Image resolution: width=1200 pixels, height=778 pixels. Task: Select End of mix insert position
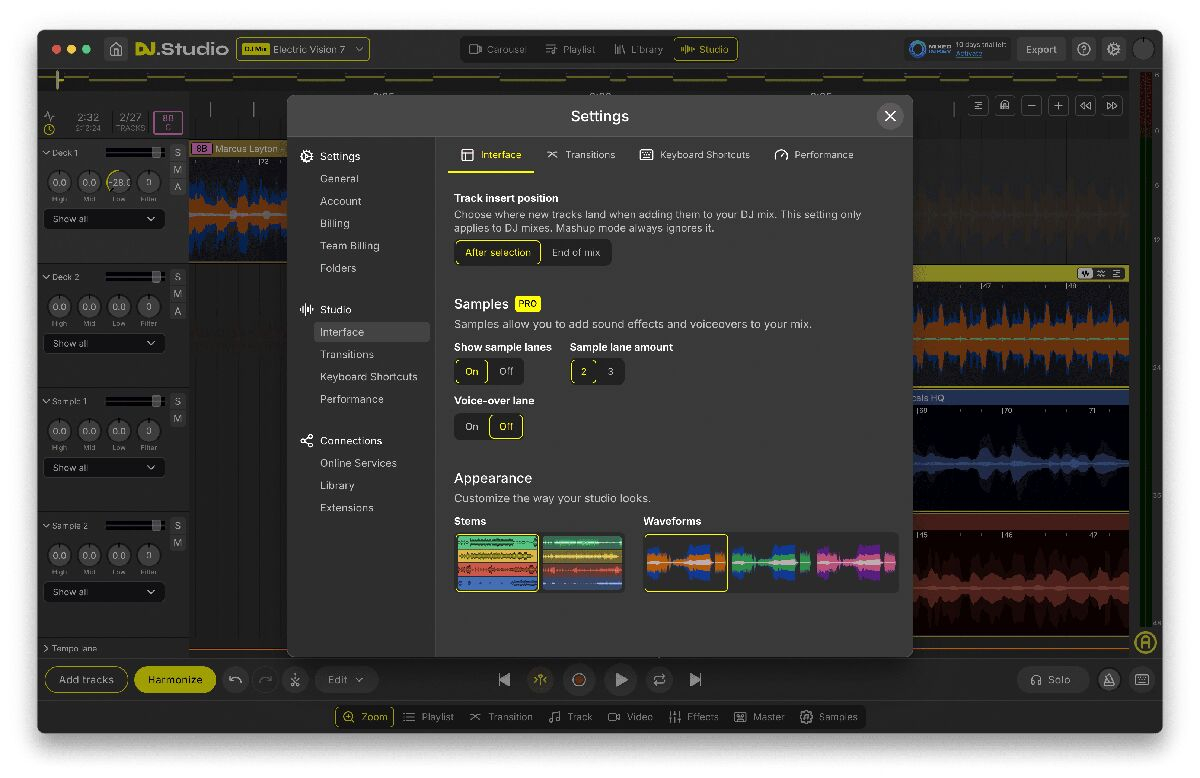(x=577, y=253)
